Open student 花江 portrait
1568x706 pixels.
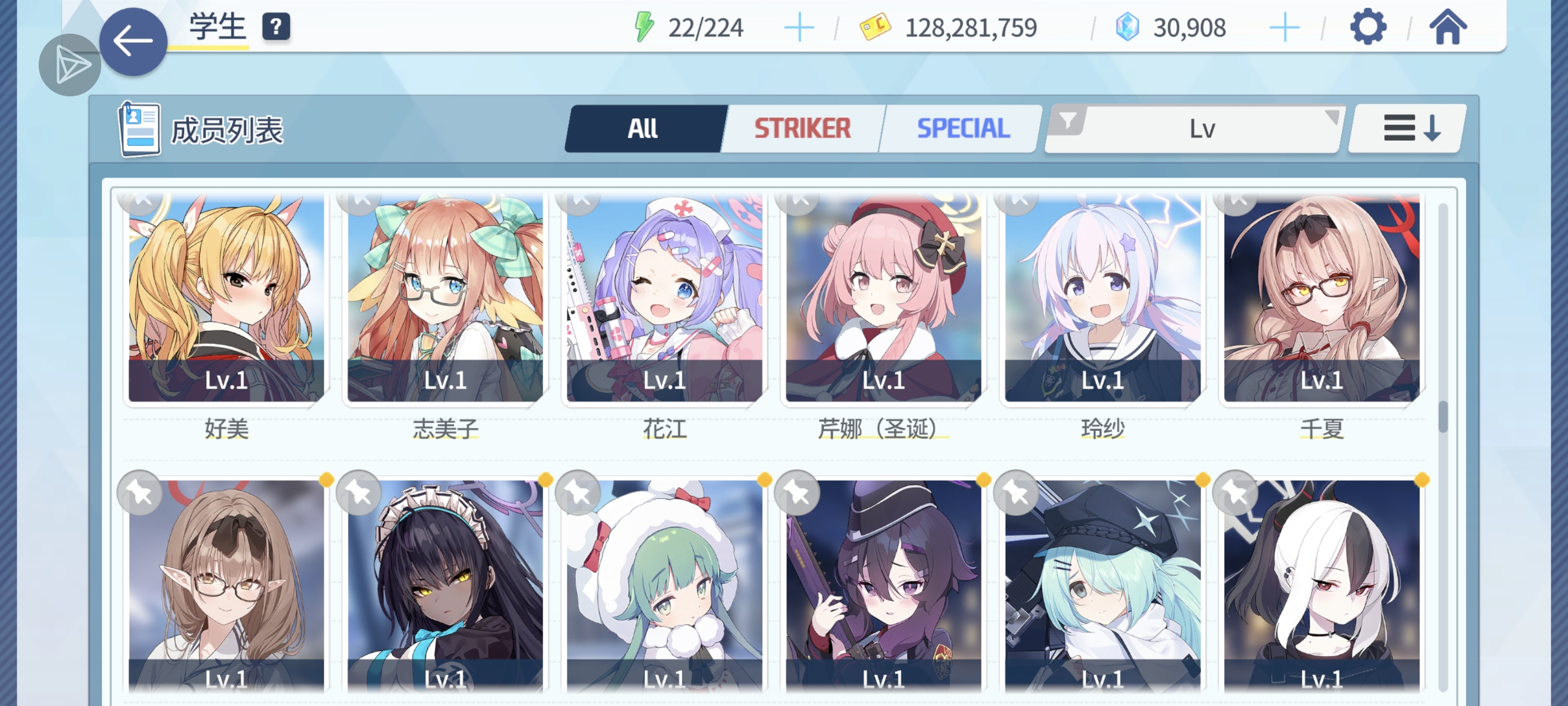(x=664, y=299)
